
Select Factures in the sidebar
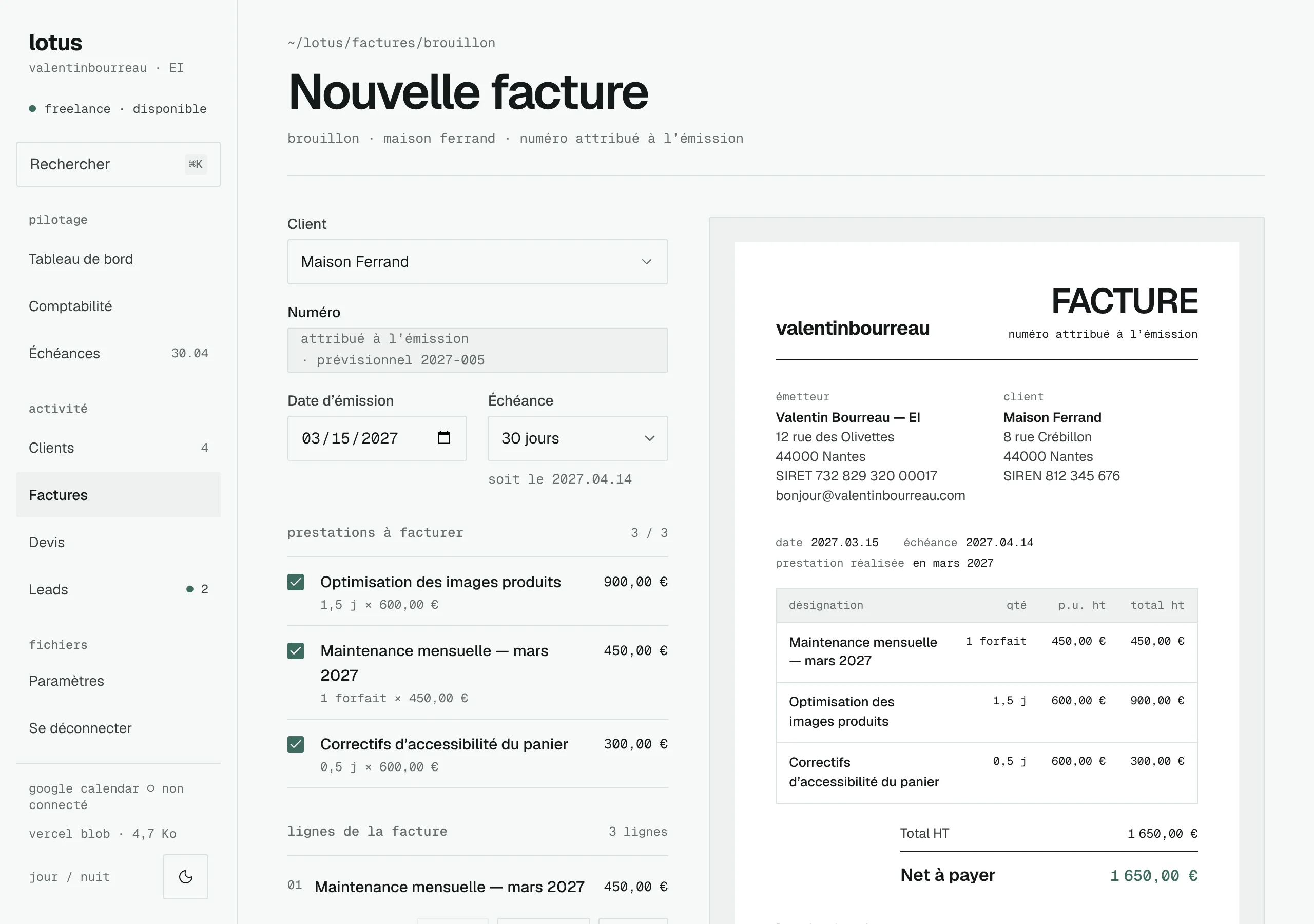[119, 495]
